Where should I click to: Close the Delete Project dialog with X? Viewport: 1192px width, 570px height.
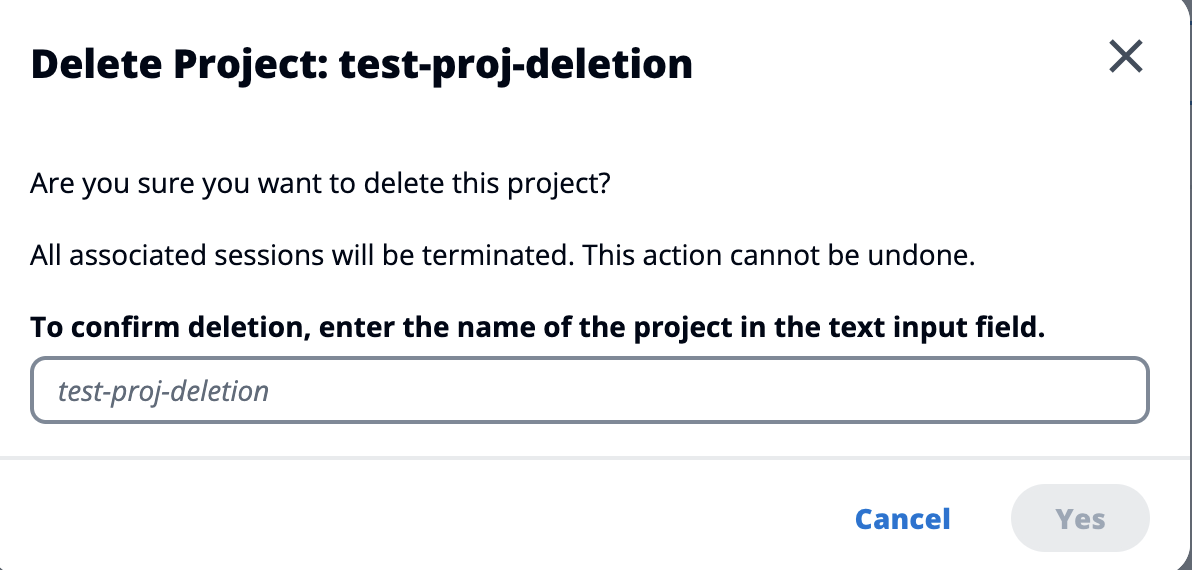(x=1126, y=57)
